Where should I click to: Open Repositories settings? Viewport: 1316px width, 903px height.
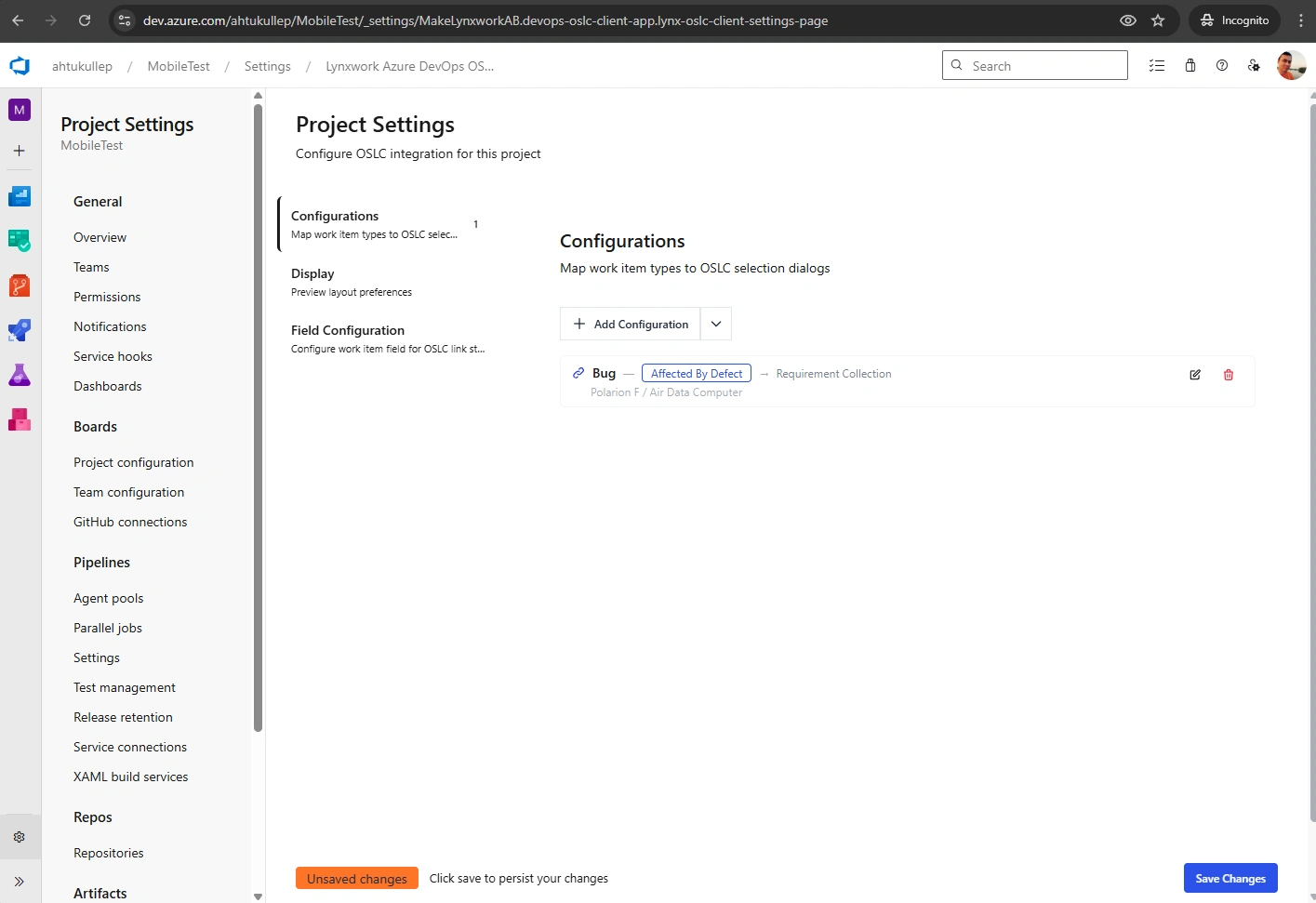(x=109, y=853)
